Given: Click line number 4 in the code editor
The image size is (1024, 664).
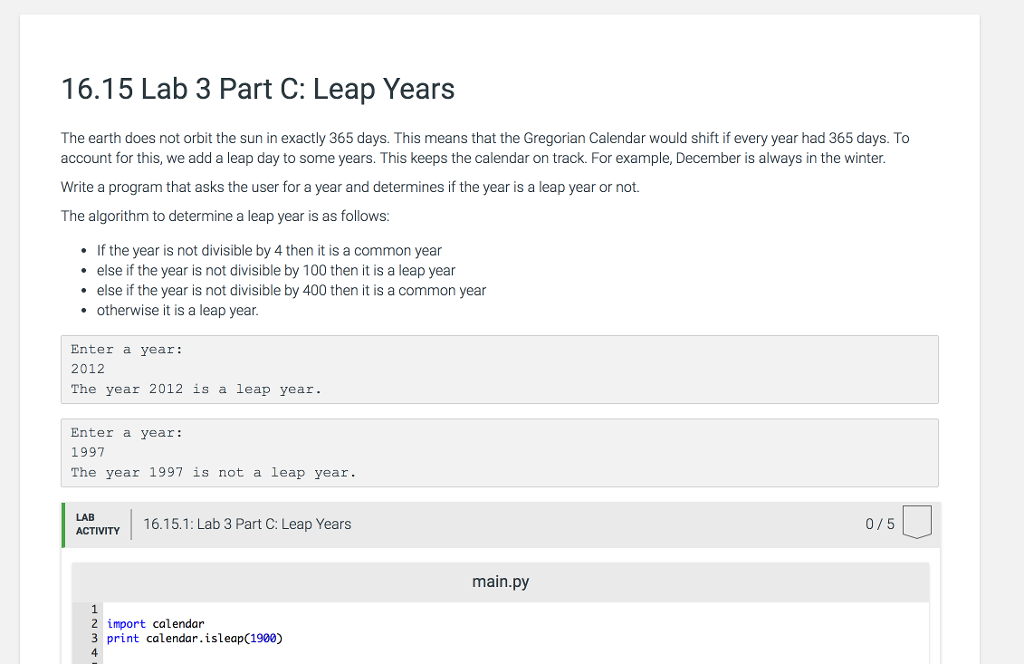Looking at the screenshot, I should point(94,651).
